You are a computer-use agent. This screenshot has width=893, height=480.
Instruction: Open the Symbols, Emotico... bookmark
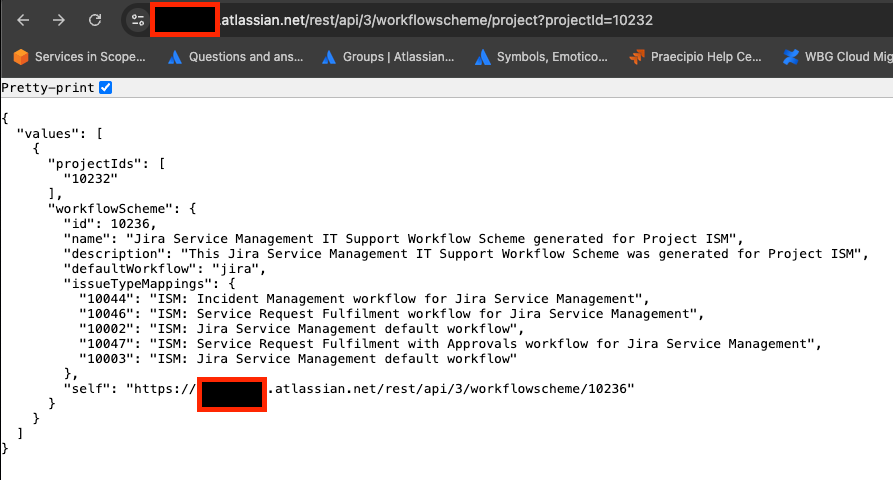(x=542, y=57)
